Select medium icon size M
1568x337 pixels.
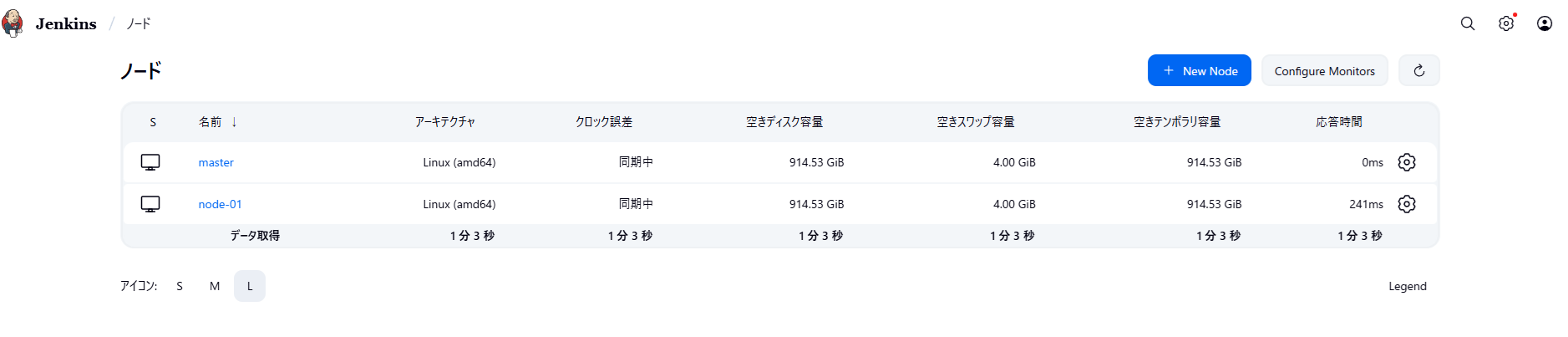[215, 286]
